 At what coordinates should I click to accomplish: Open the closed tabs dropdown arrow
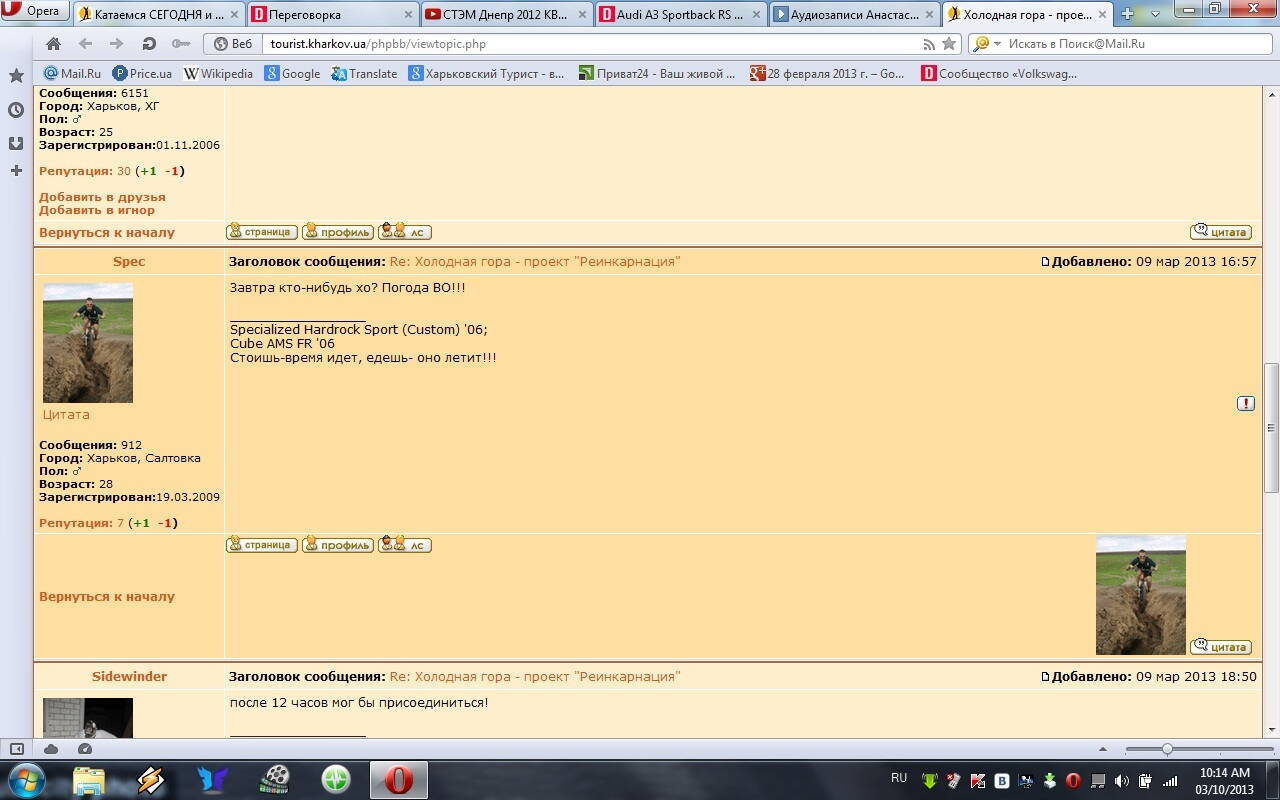(1155, 14)
